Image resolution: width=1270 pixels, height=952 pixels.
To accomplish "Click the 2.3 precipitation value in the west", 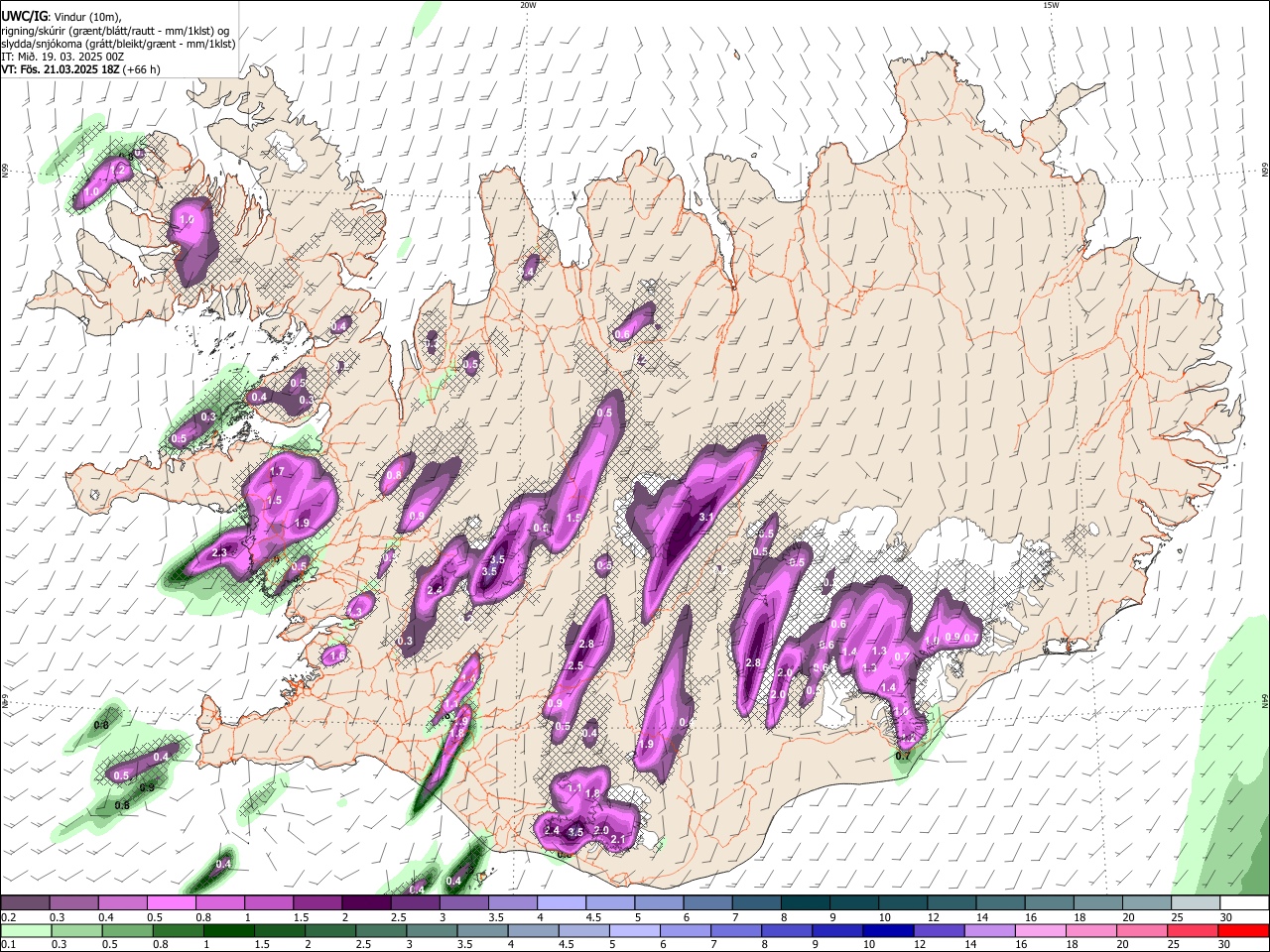I will pos(219,552).
